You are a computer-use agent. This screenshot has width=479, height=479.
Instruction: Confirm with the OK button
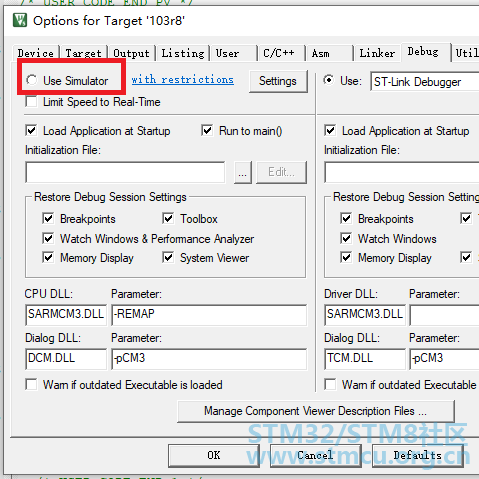214,455
